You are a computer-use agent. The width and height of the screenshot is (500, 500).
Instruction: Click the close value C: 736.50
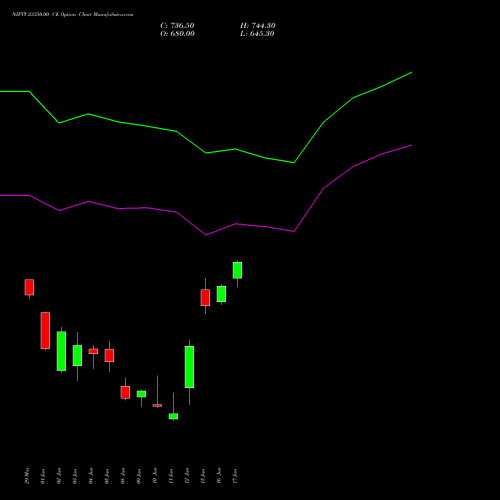tap(177, 26)
